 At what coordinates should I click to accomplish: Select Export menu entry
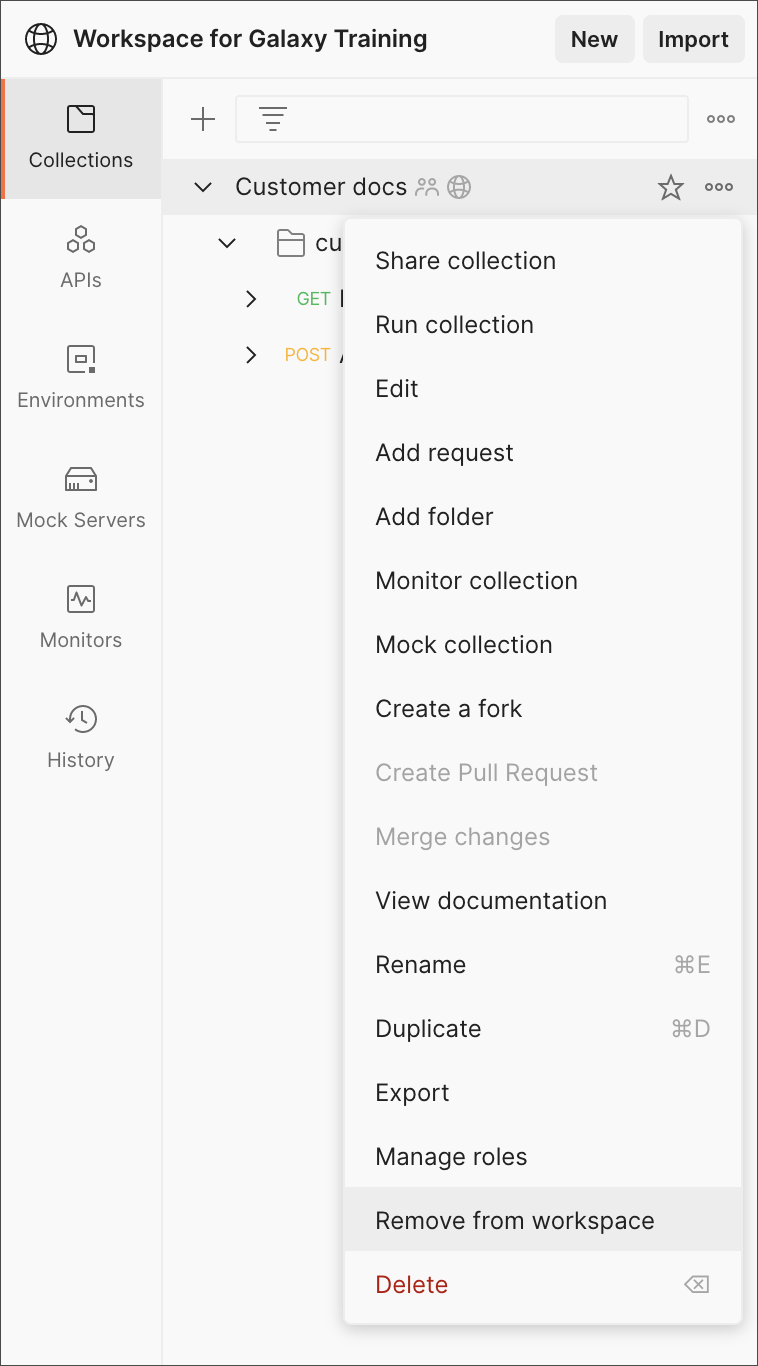(543, 1093)
